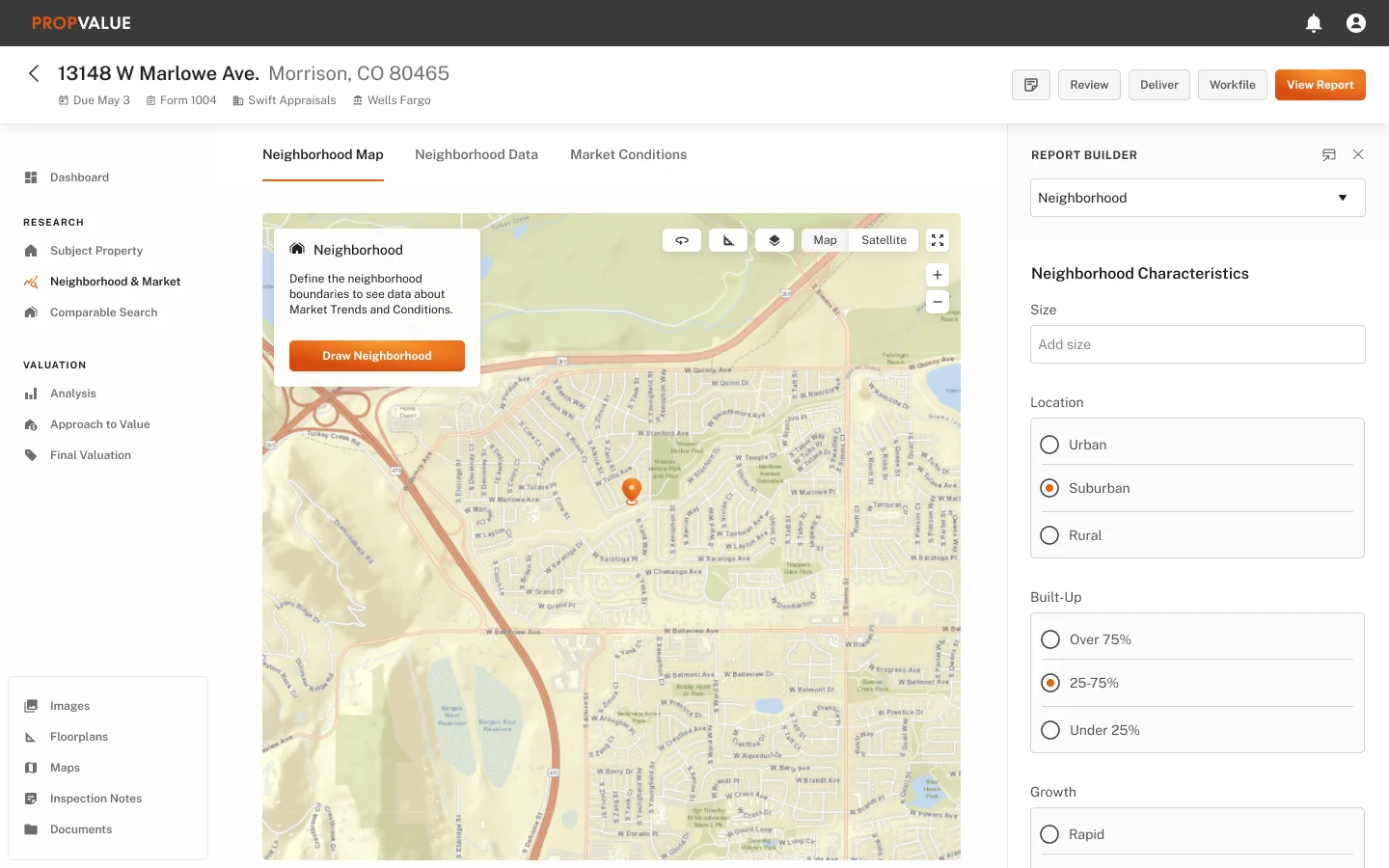This screenshot has height=868, width=1389.
Task: Click the notes icon button beside Review
Action: coord(1031,85)
